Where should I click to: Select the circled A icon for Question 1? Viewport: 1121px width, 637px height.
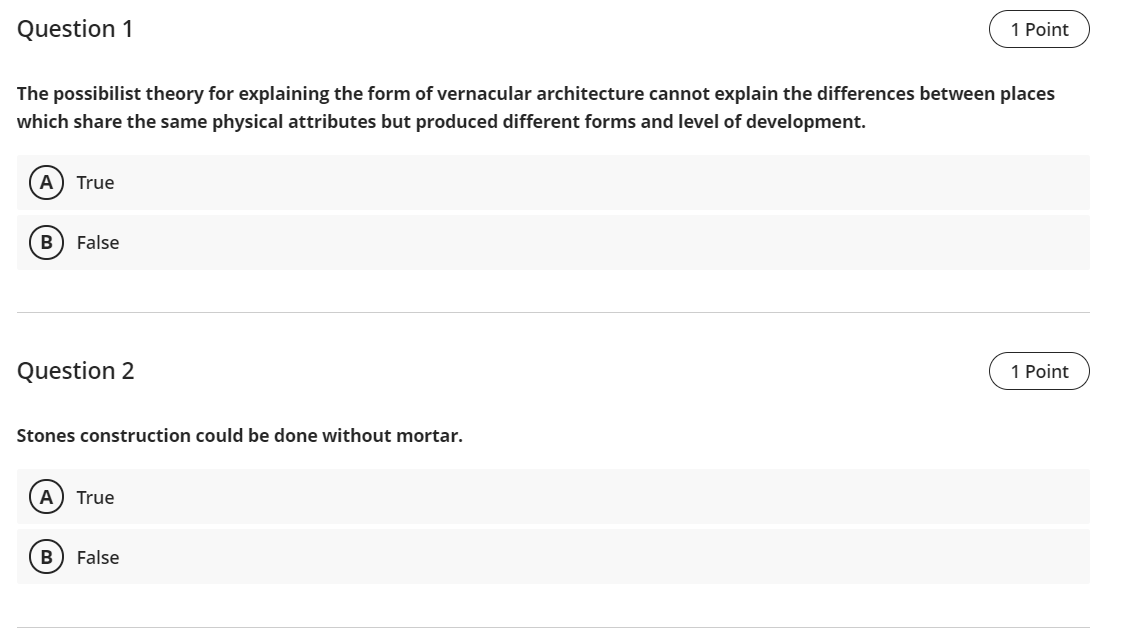pyautogui.click(x=45, y=182)
